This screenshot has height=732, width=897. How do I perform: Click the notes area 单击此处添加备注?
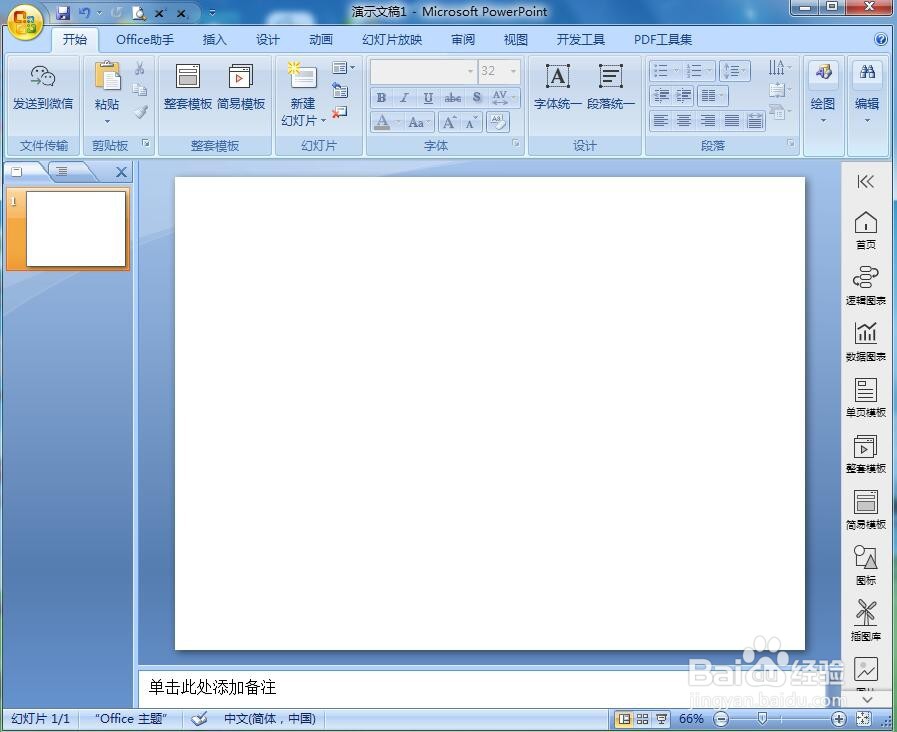pyautogui.click(x=212, y=687)
